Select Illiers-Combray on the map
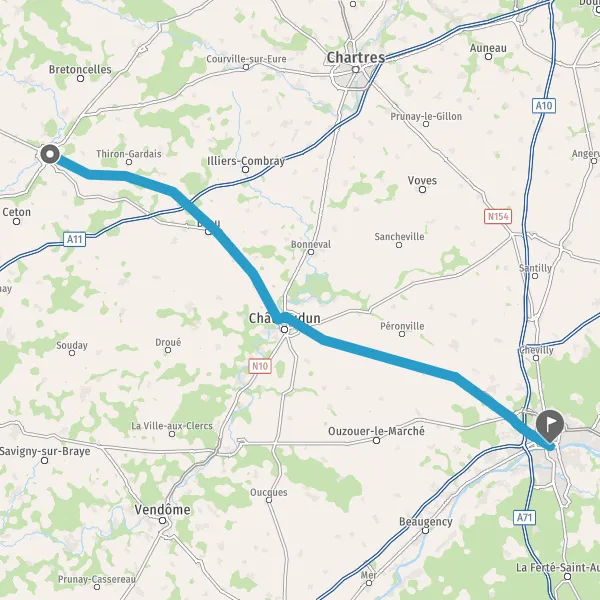The height and width of the screenshot is (600, 600). click(x=246, y=161)
